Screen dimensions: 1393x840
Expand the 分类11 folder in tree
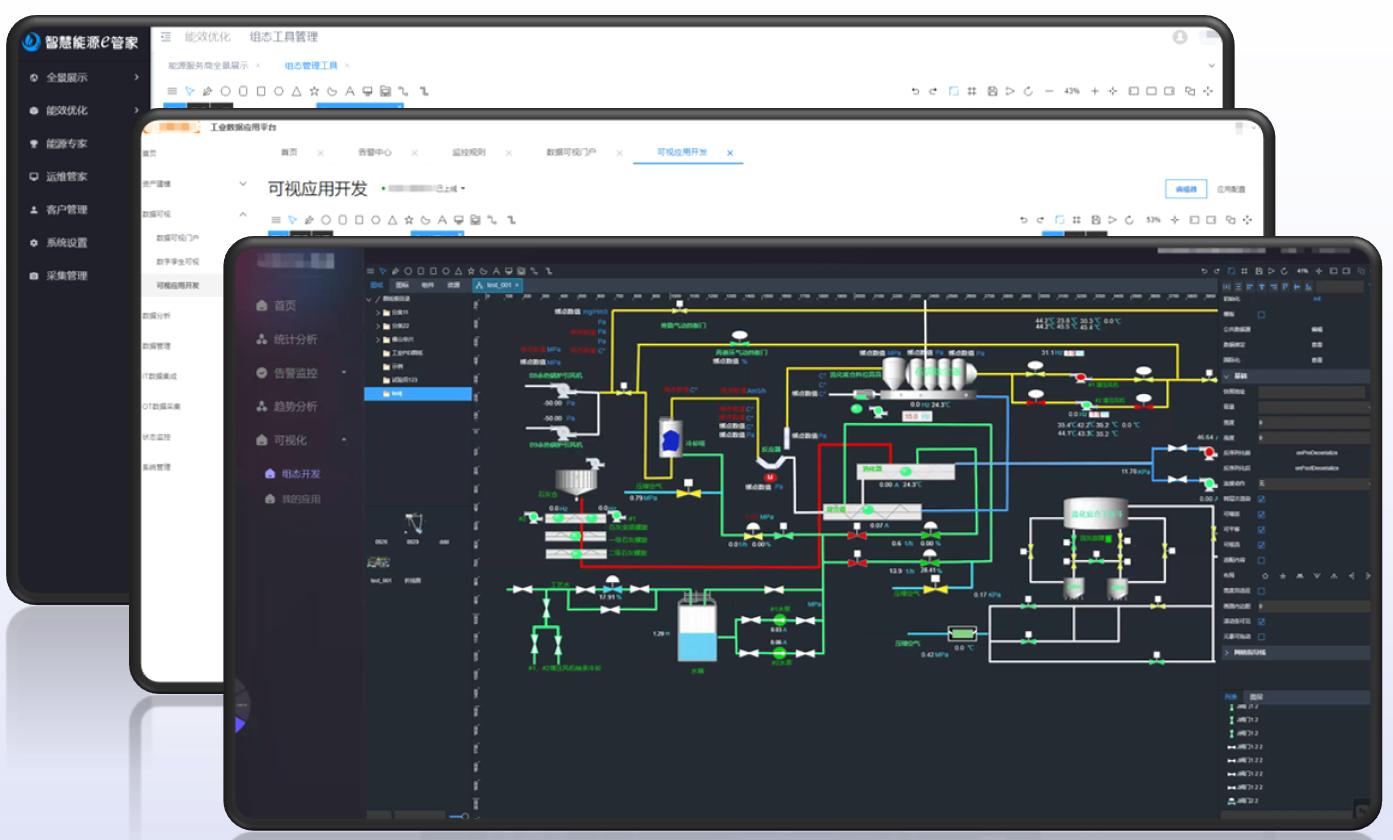[x=378, y=313]
